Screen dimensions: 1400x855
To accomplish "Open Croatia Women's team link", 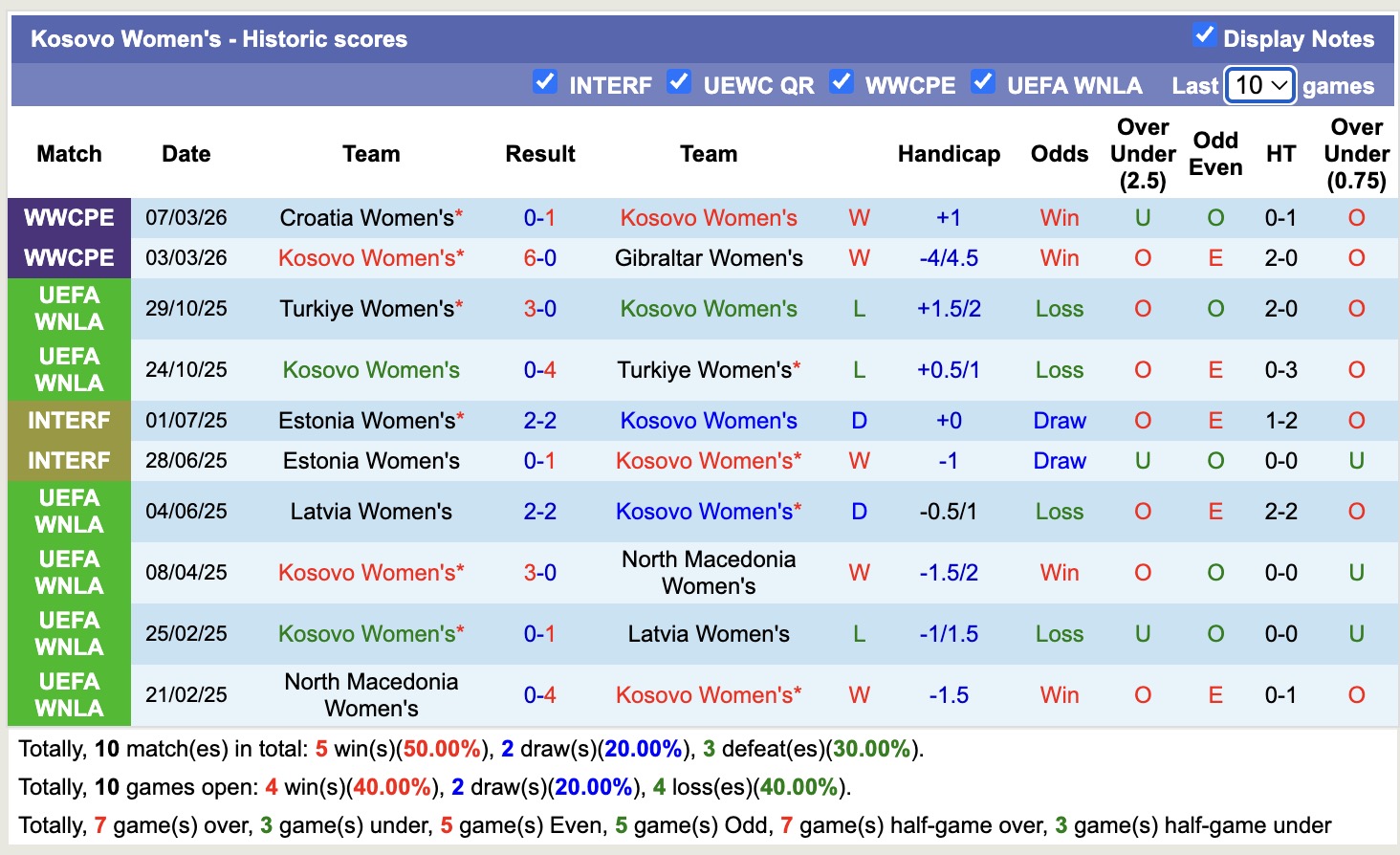I will pyautogui.click(x=366, y=218).
